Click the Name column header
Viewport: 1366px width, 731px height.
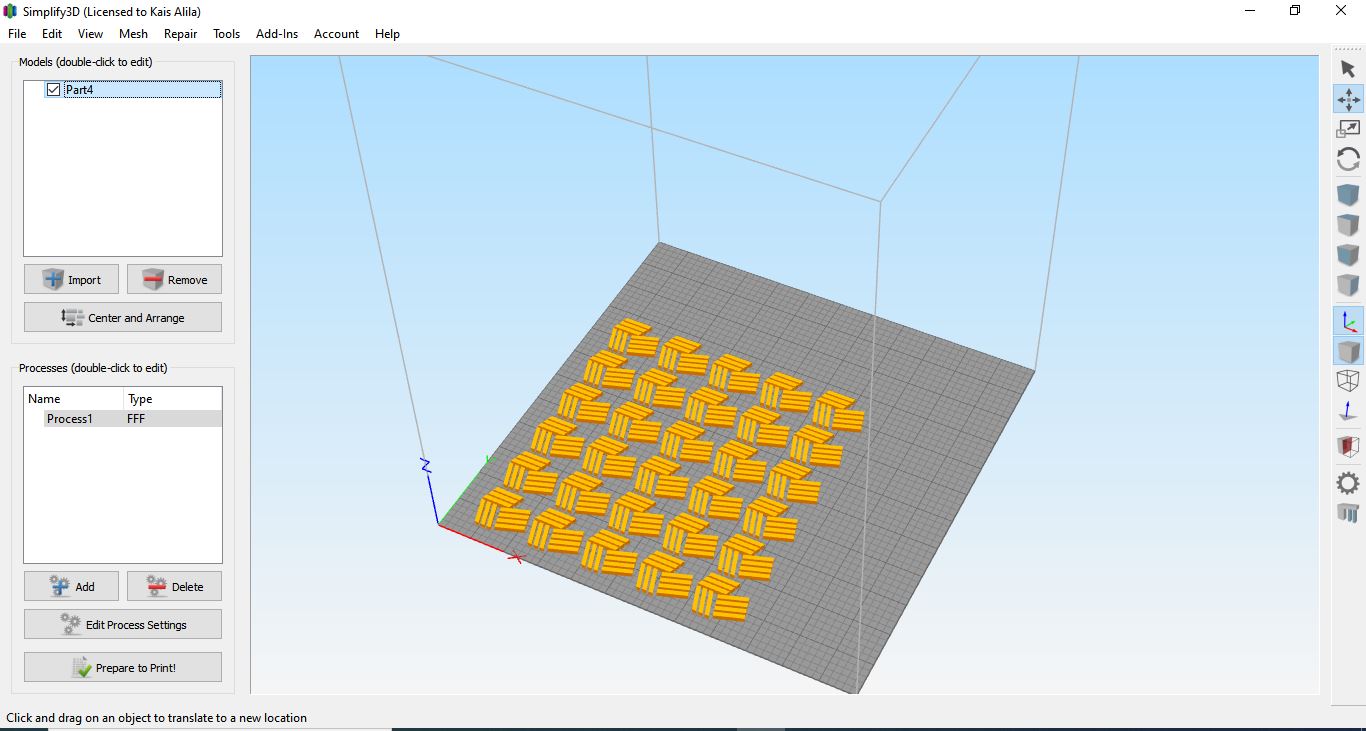pos(74,398)
